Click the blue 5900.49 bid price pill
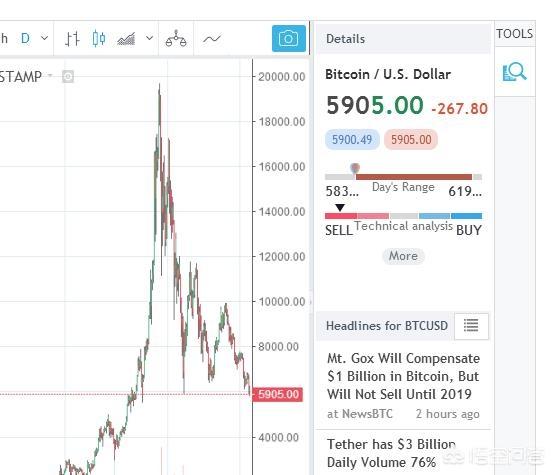Viewport: 555px width, 475px height. click(352, 139)
